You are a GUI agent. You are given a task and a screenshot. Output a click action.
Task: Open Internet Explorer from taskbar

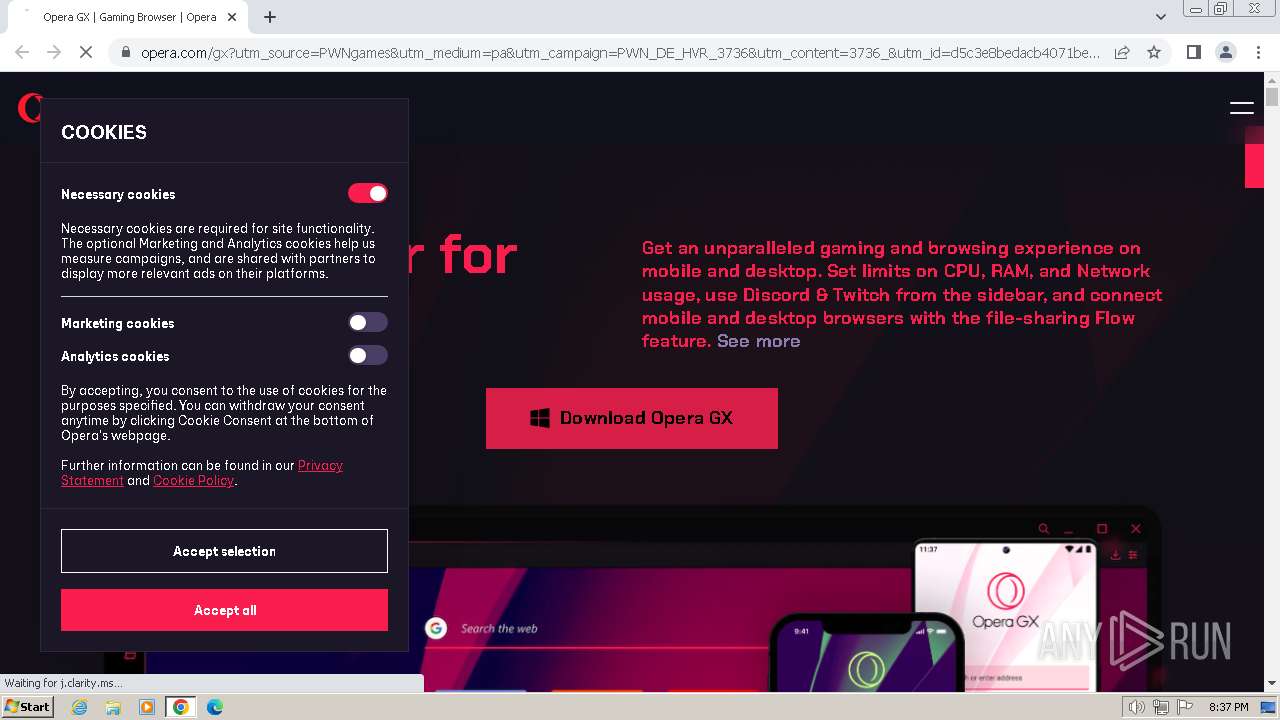pyautogui.click(x=80, y=707)
